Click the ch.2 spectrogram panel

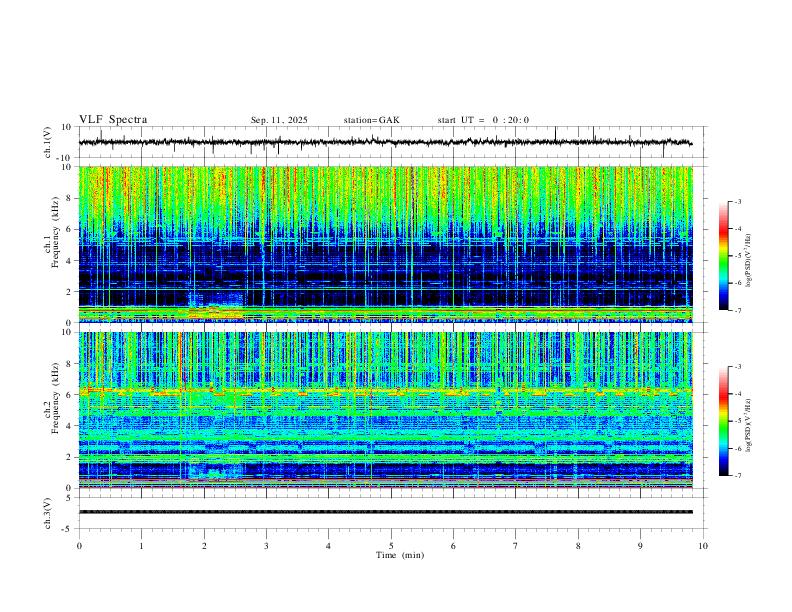(x=385, y=410)
